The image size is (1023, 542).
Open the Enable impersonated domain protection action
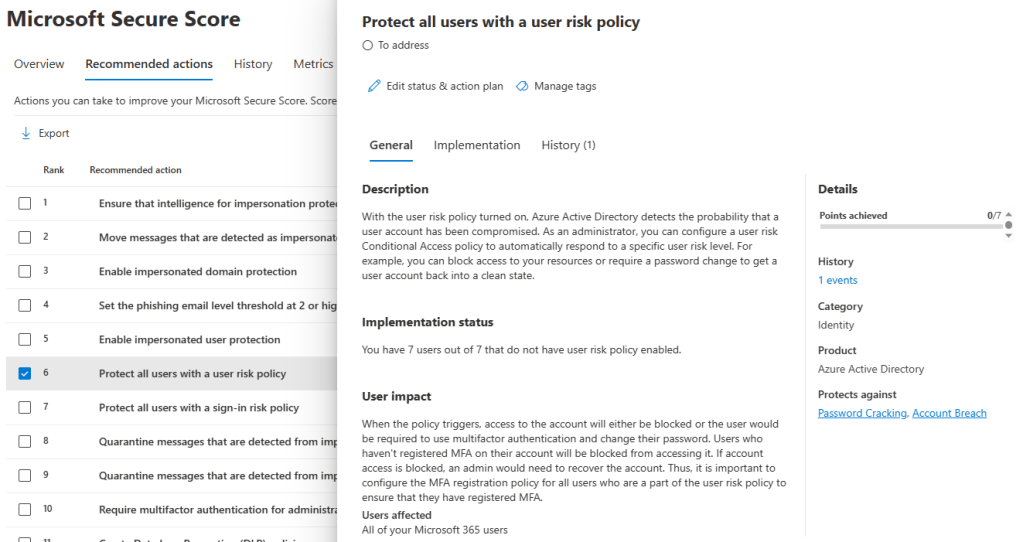(198, 272)
